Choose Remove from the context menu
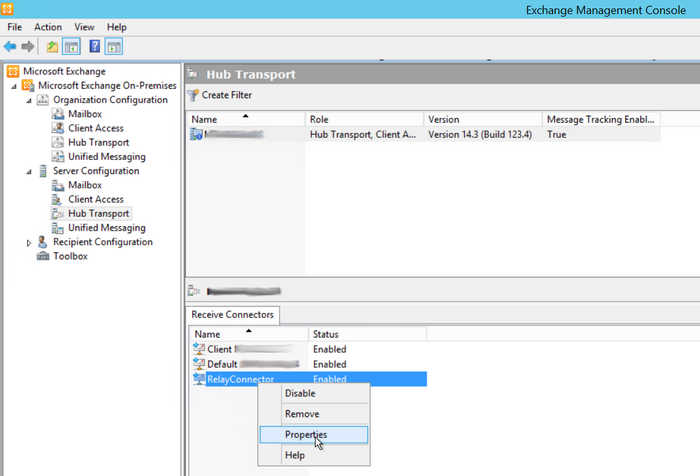700x476 pixels. point(314,414)
